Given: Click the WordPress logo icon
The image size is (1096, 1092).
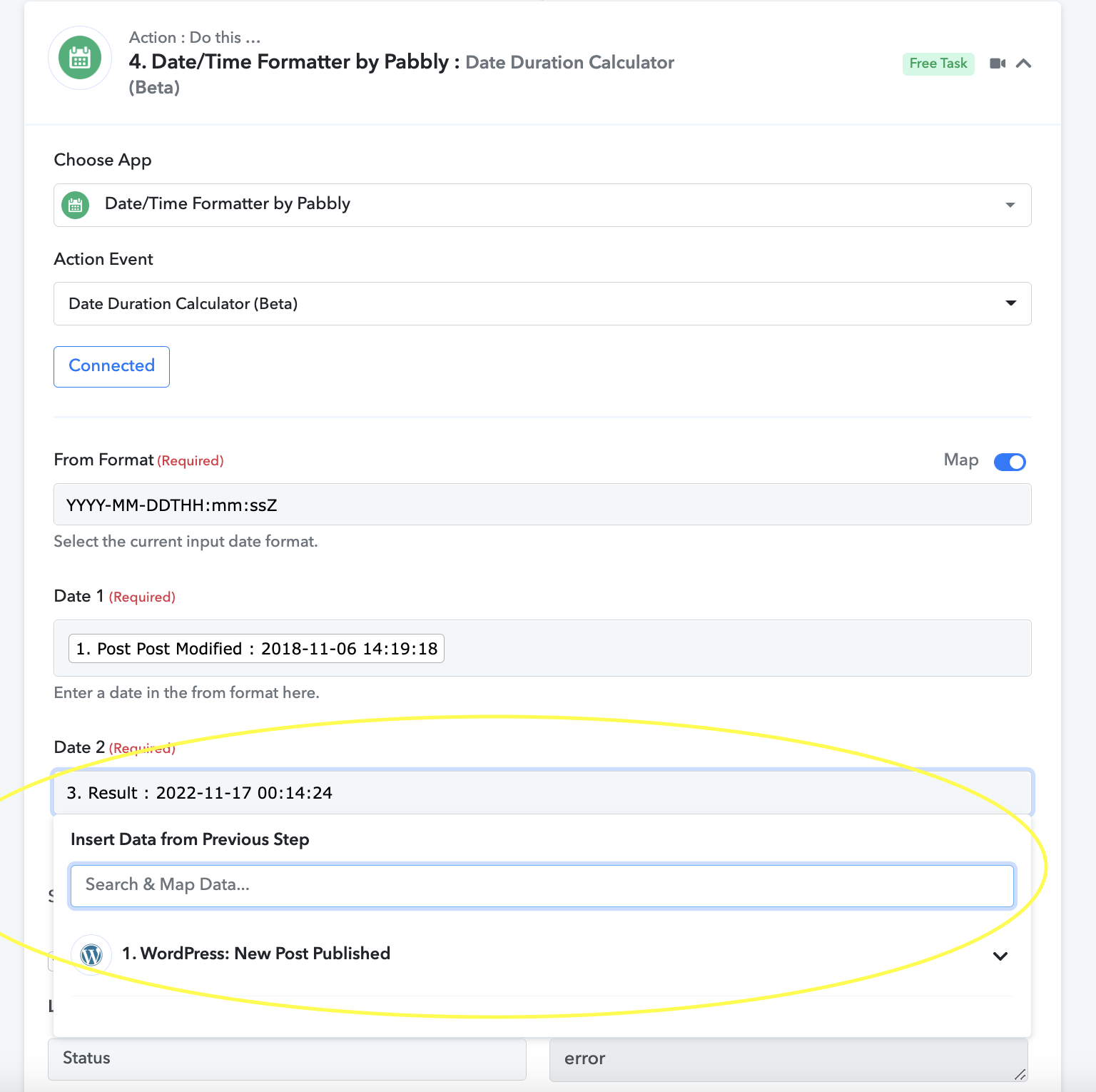Looking at the screenshot, I should (91, 954).
